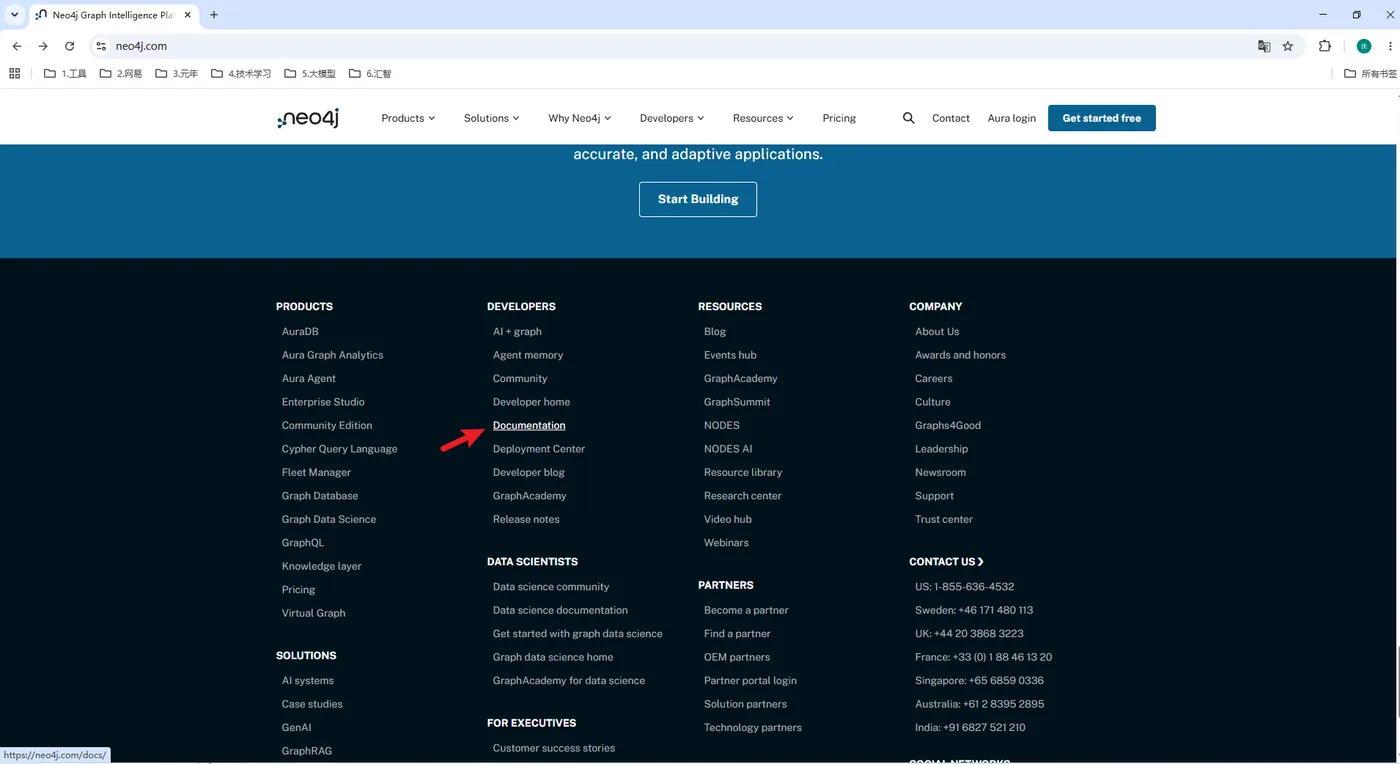
Task: Open the site search magnifier icon
Action: [x=908, y=118]
